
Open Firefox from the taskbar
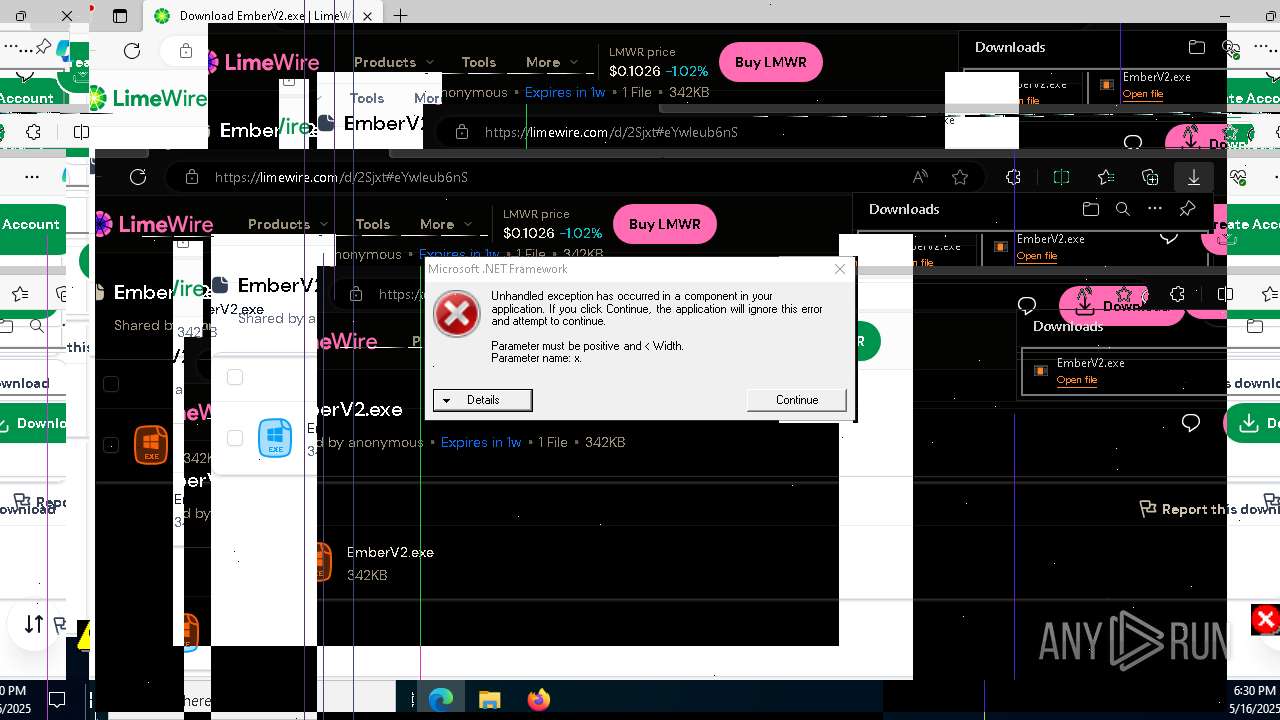[538, 700]
